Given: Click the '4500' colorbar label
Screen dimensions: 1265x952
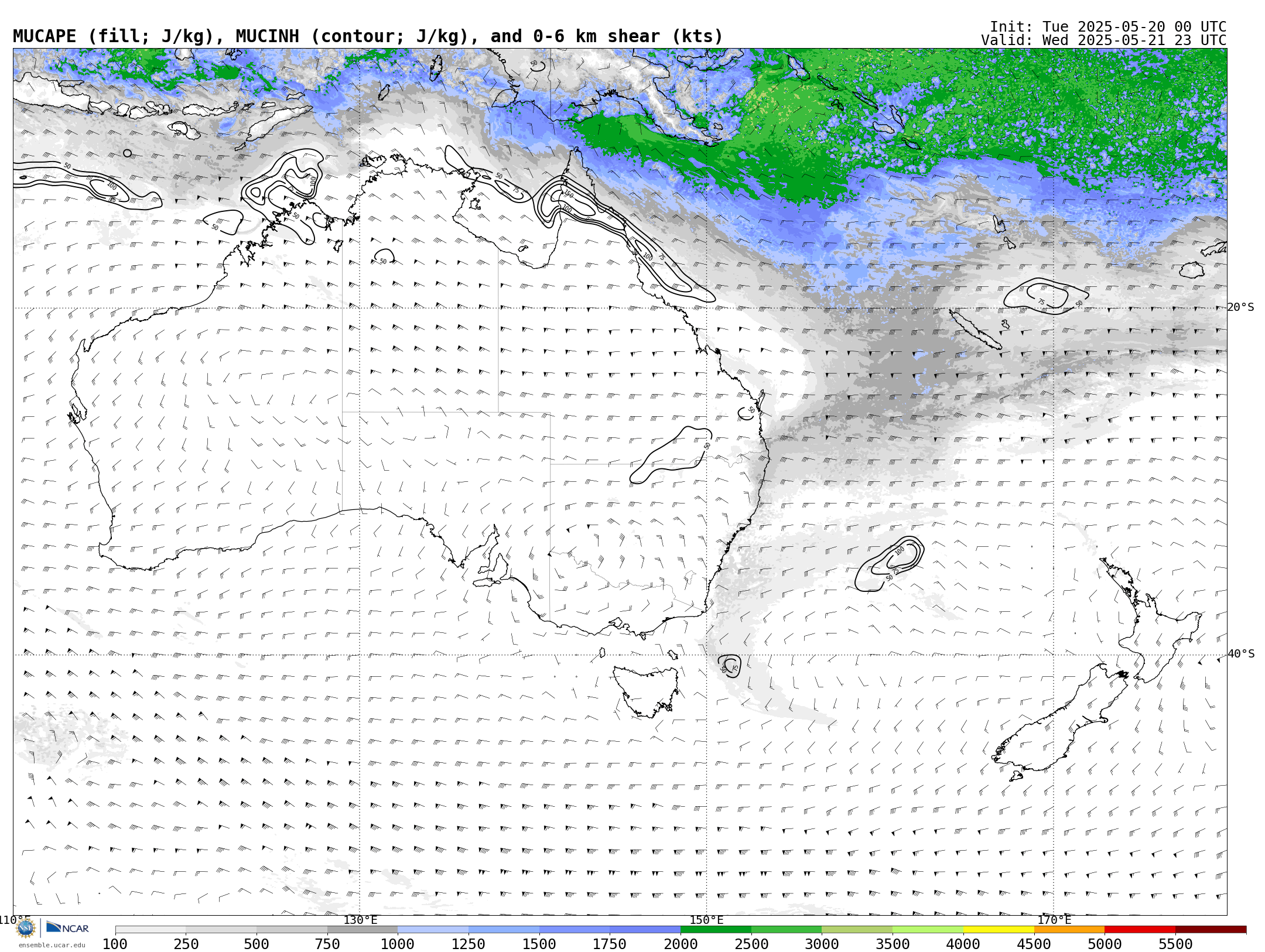Looking at the screenshot, I should (x=1034, y=944).
